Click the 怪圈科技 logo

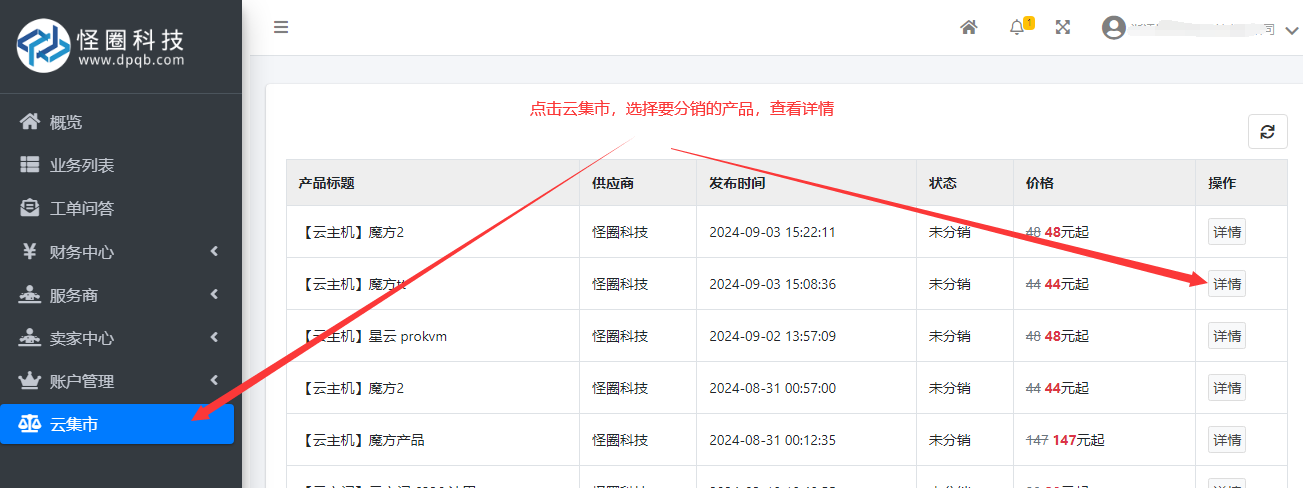click(x=101, y=46)
